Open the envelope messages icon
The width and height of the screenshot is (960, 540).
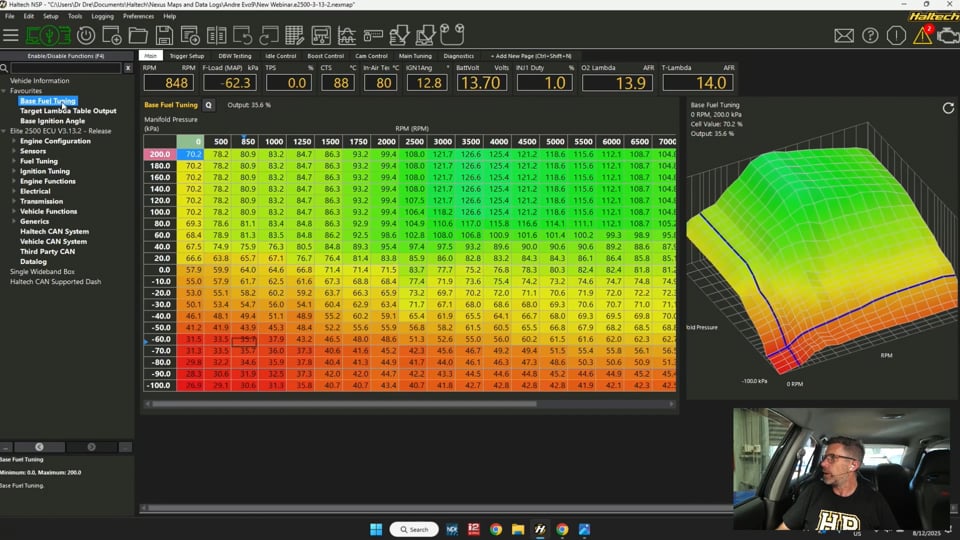(x=844, y=36)
